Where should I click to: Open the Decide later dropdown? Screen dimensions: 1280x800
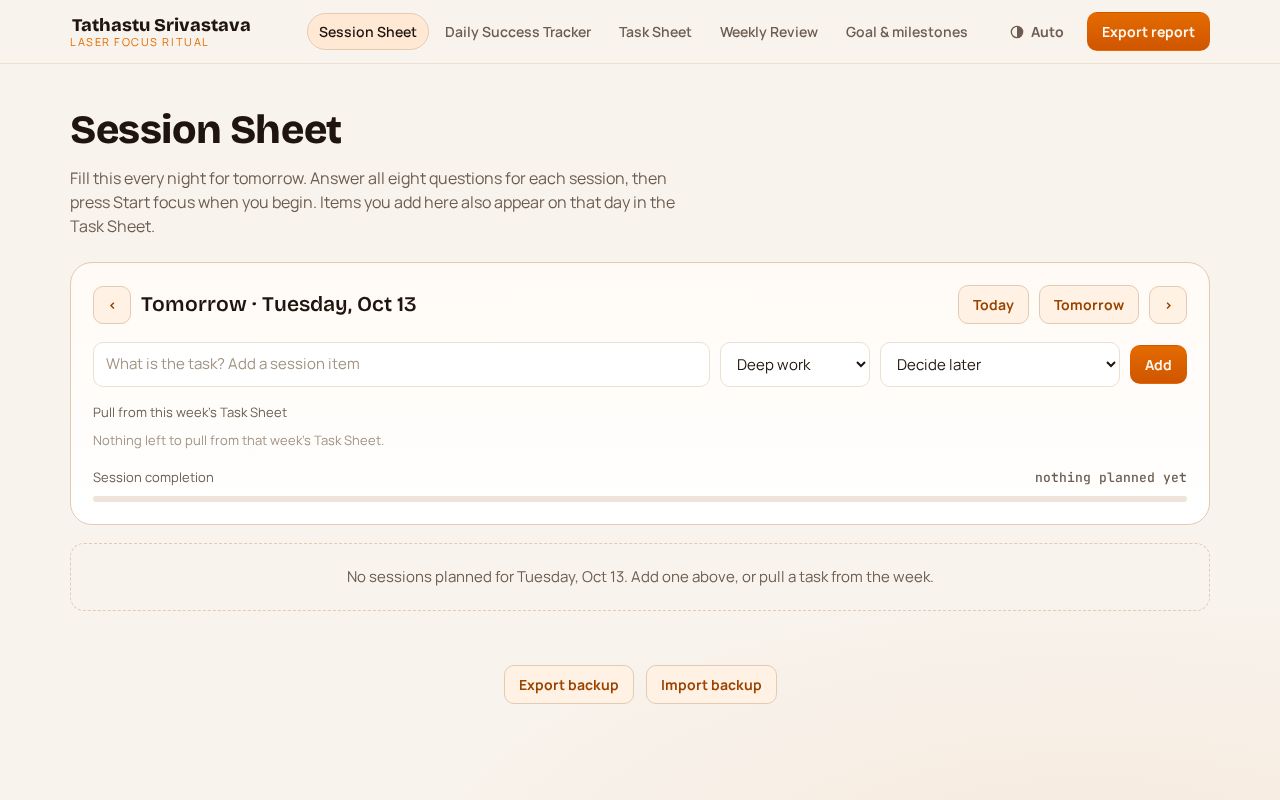(1000, 365)
